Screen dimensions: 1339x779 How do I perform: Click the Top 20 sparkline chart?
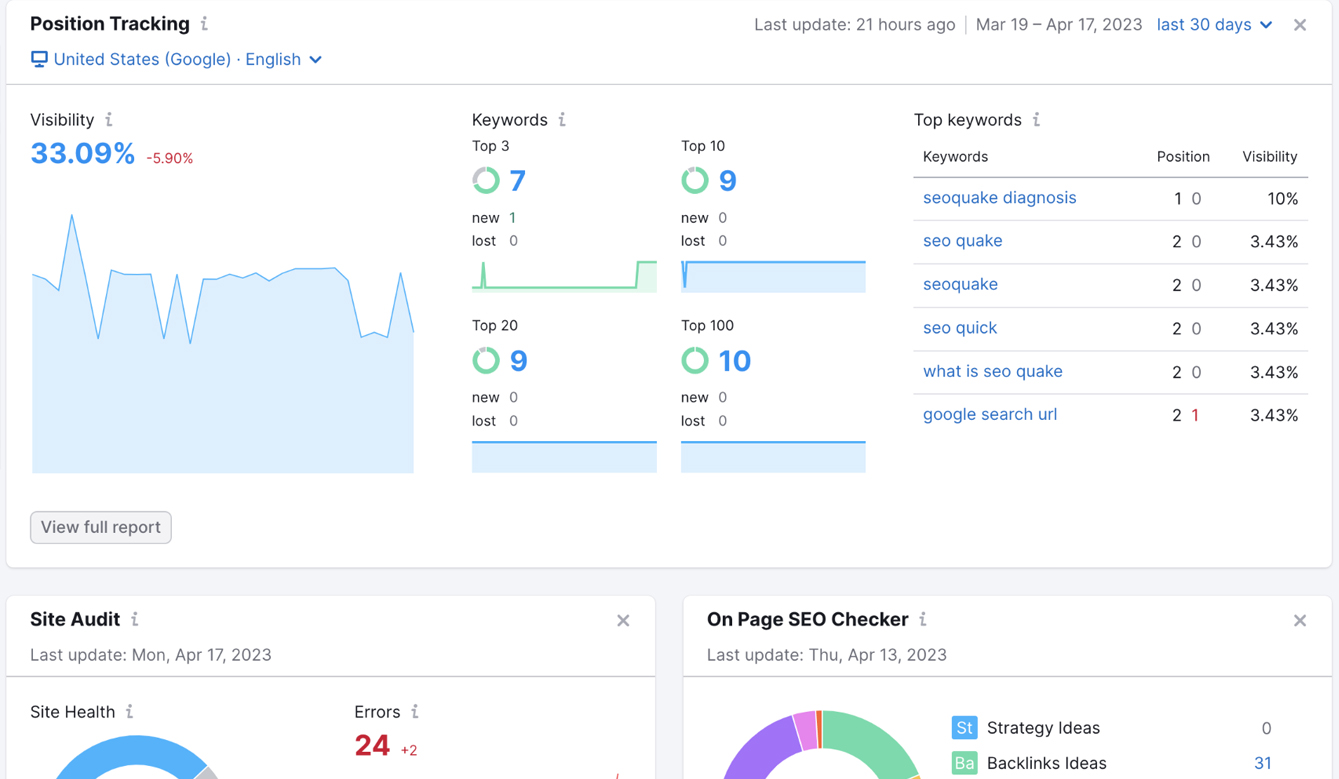[x=564, y=456]
